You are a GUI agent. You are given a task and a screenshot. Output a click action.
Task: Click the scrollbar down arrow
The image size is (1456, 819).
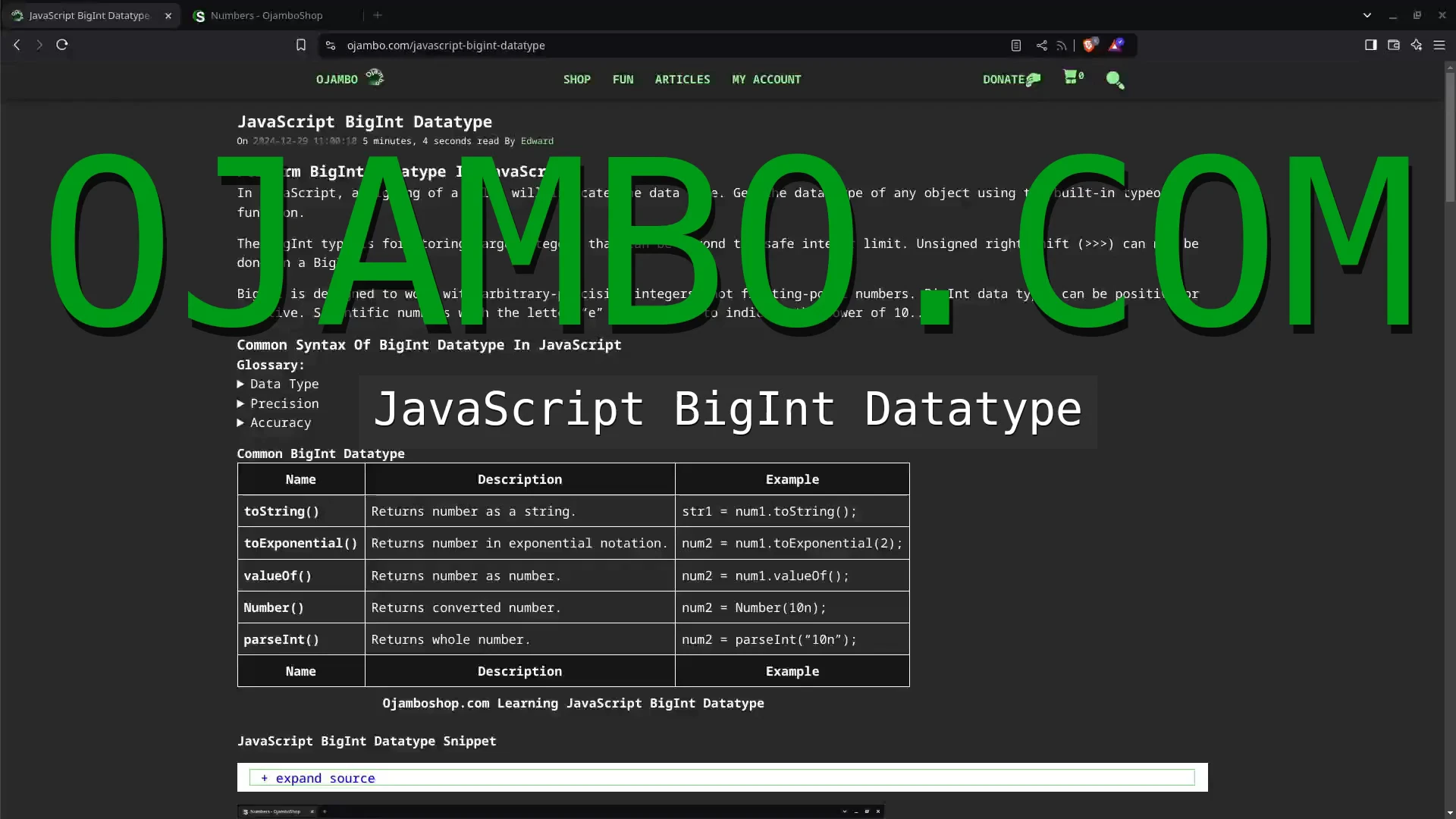(x=1449, y=813)
